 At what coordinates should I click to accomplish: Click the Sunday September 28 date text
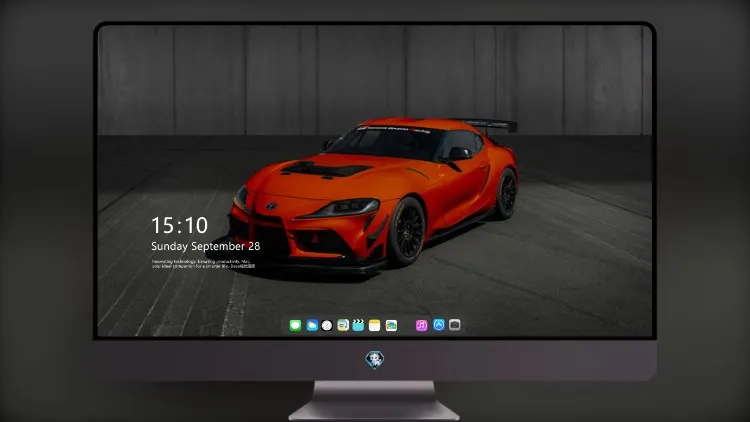[x=206, y=246]
